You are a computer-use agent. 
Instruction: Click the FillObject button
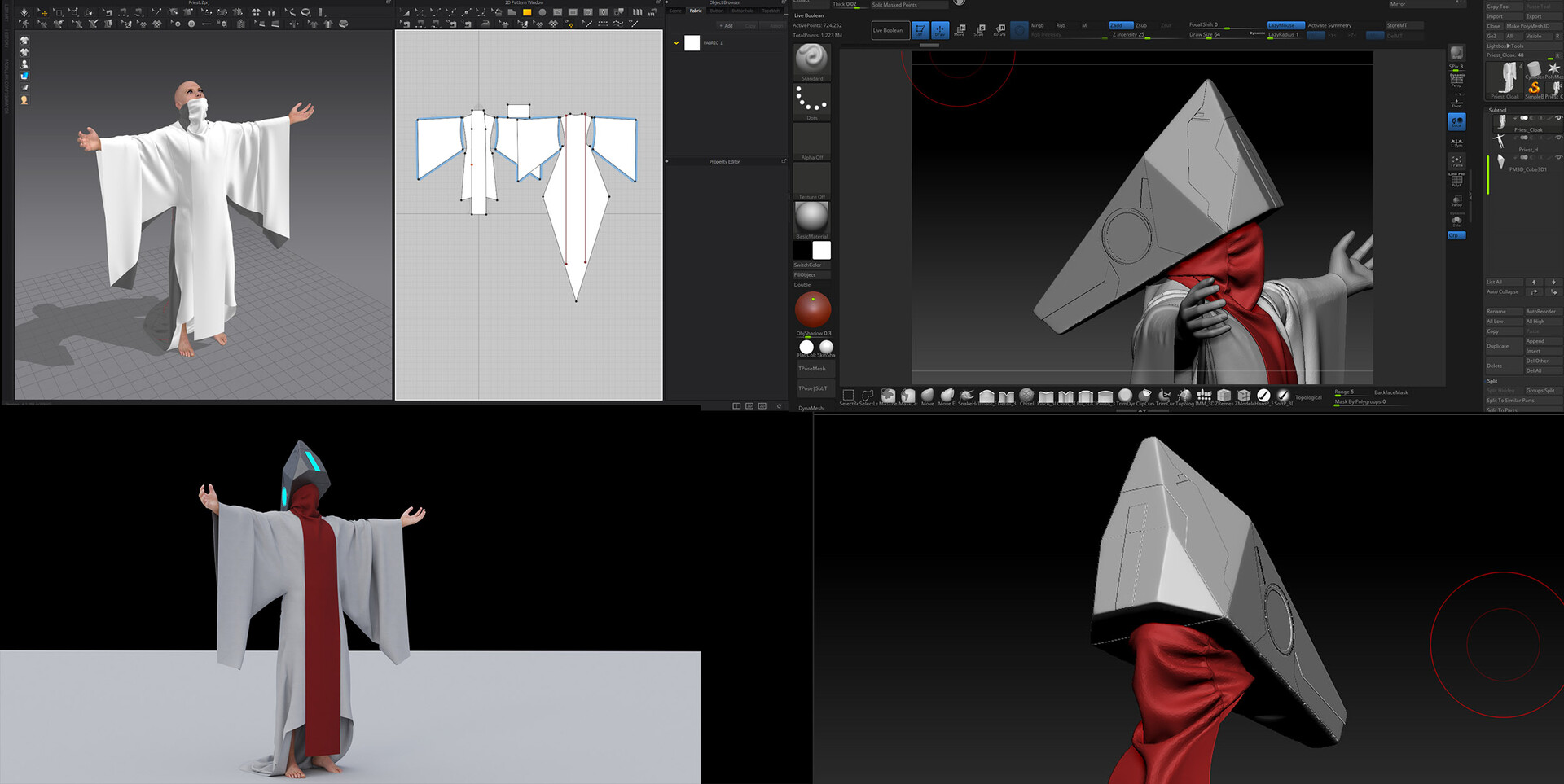[x=811, y=274]
